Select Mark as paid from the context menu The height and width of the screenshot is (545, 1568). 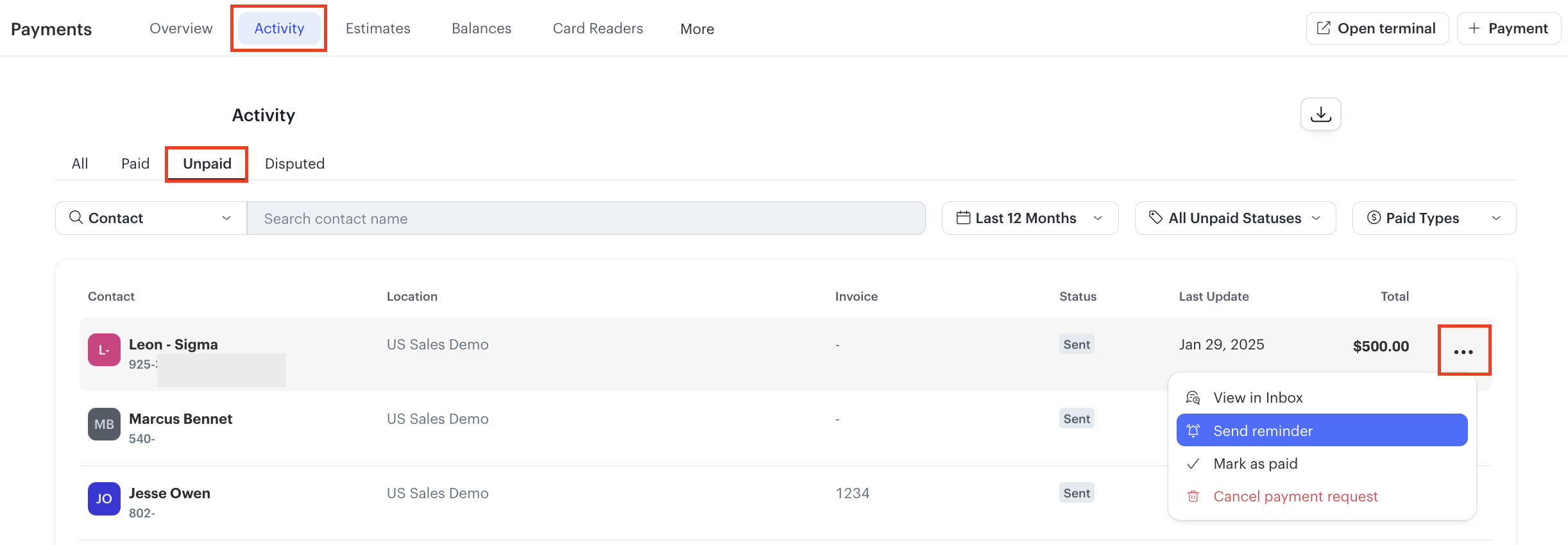pos(1255,463)
